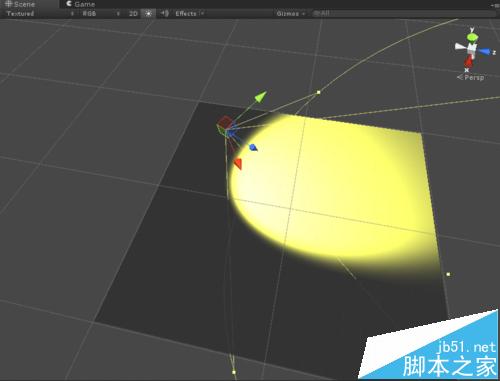Click the blue Z arrow of move gizmo
This screenshot has width=500, height=381.
[253, 147]
